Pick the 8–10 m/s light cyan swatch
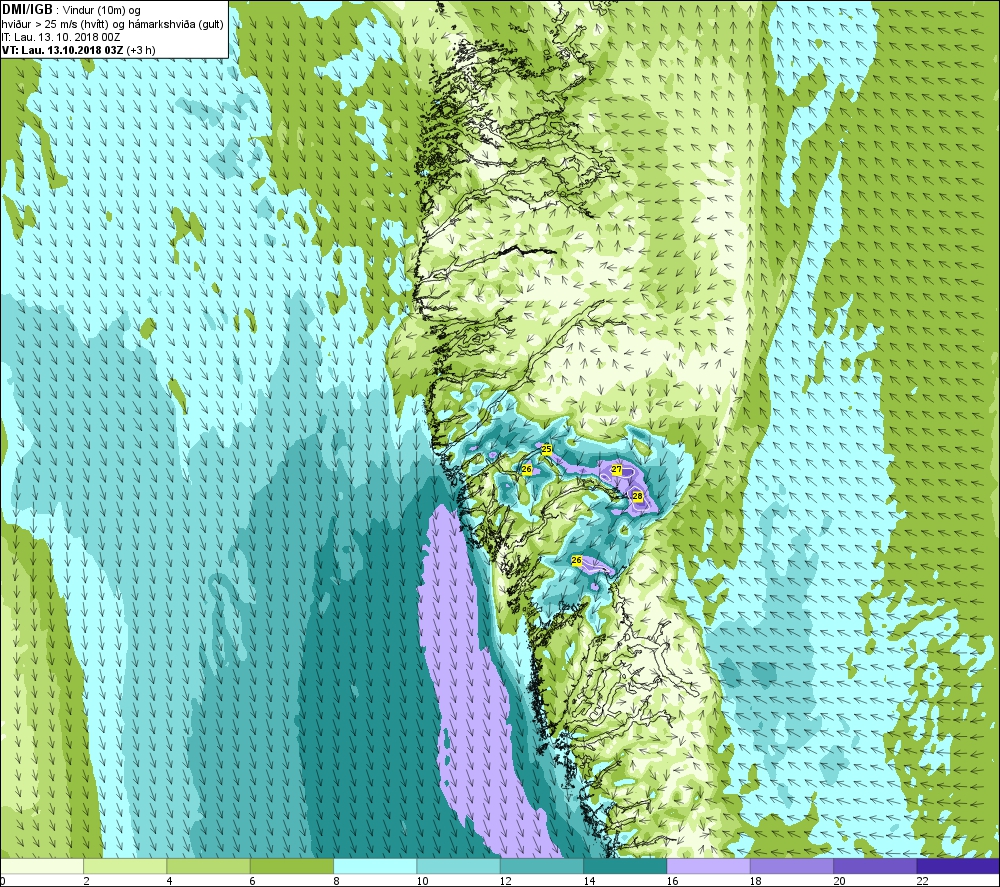The image size is (1000, 887). [x=375, y=866]
